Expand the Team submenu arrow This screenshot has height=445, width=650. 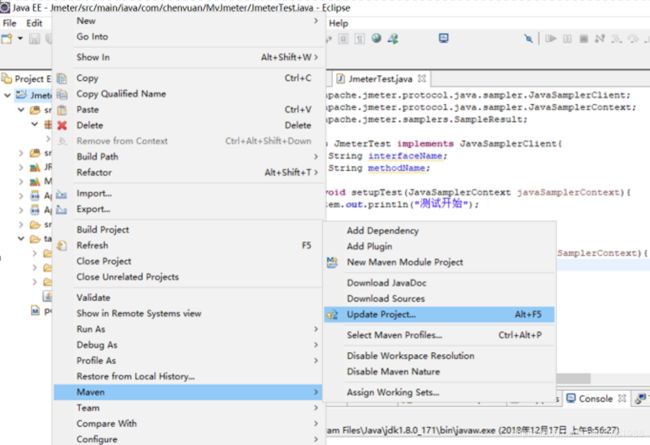tap(316, 408)
